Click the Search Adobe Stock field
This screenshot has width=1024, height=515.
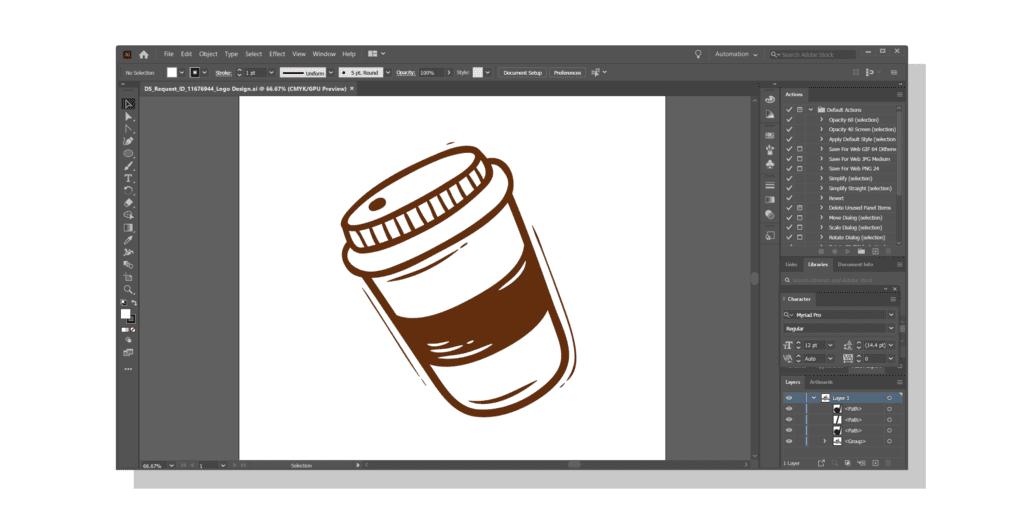click(812, 55)
